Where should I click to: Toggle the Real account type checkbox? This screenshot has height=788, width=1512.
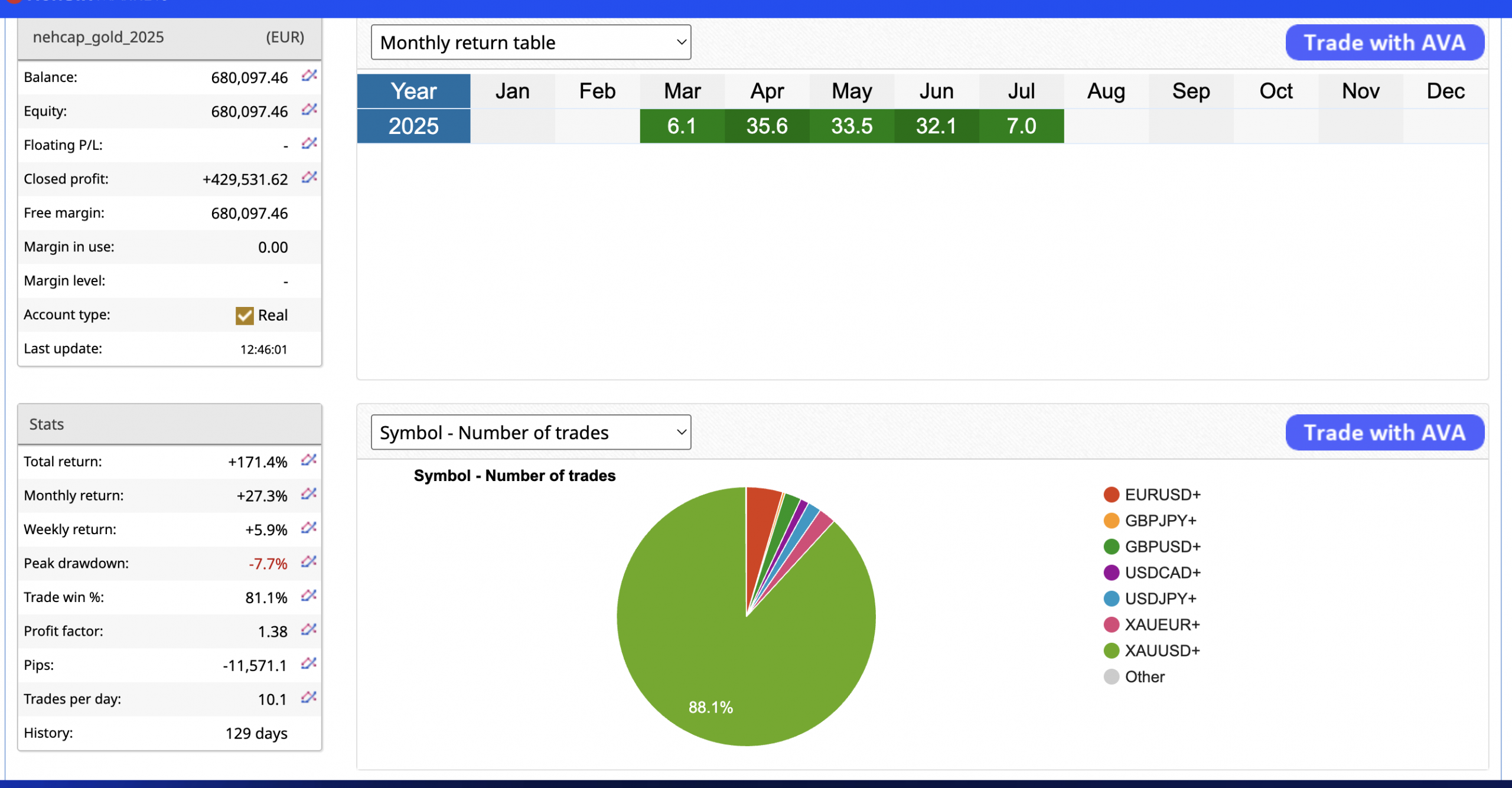(x=244, y=316)
